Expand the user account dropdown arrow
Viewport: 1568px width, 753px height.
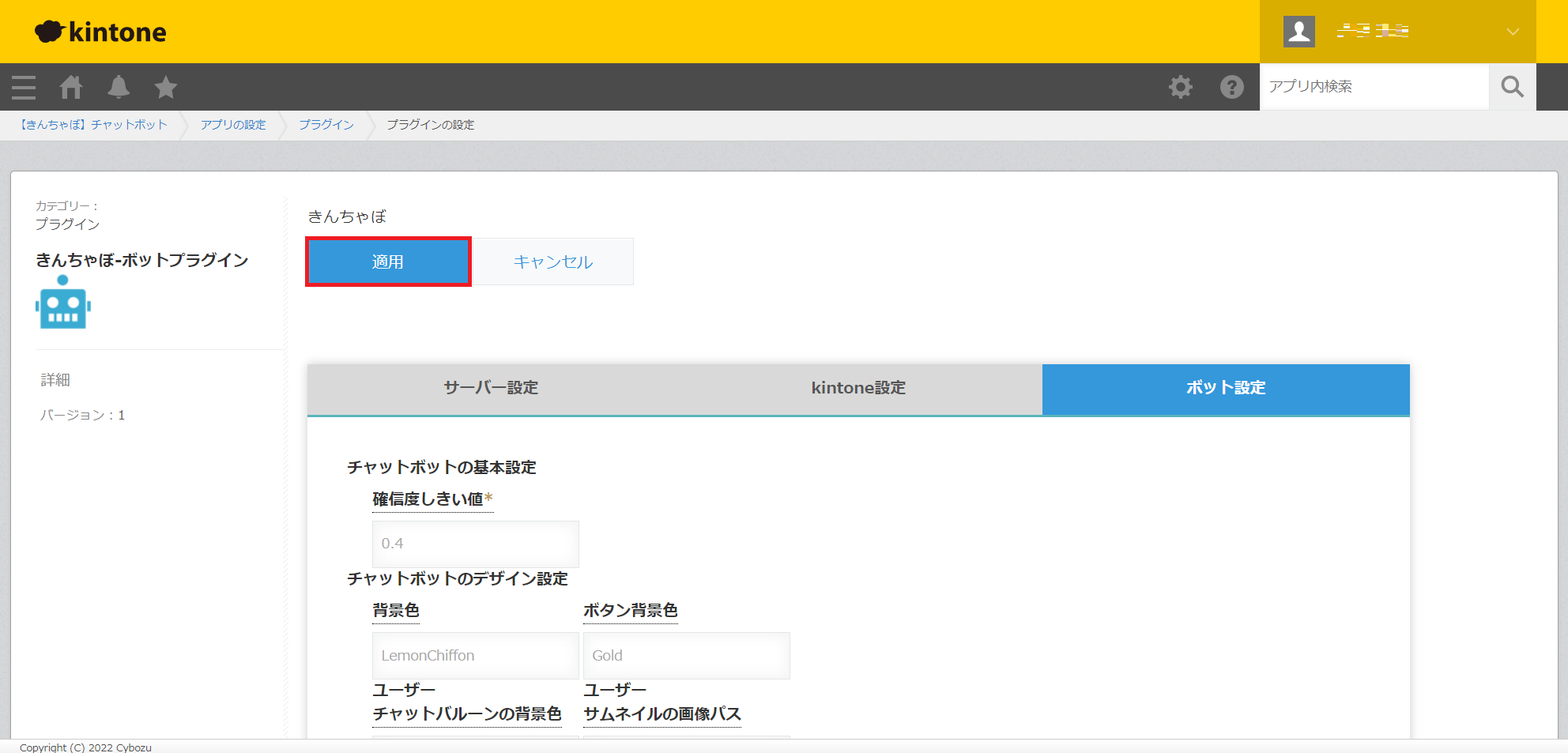coord(1512,32)
